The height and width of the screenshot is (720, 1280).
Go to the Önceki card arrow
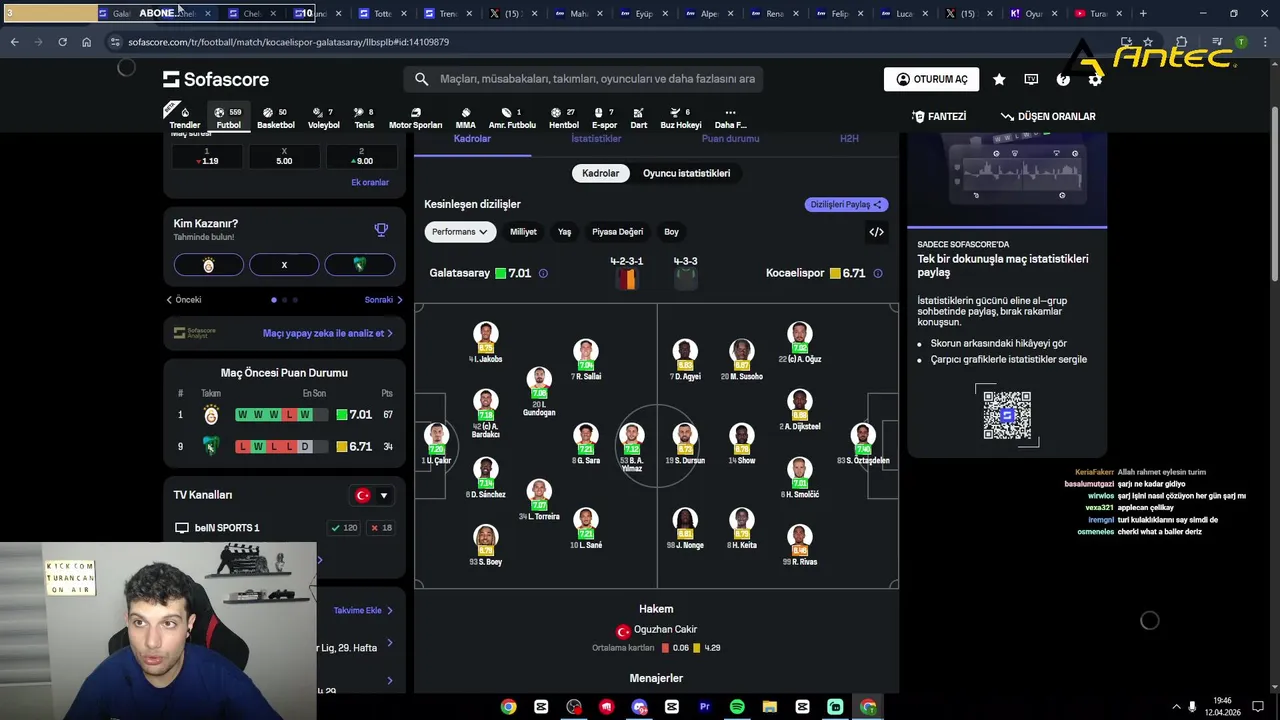pos(184,300)
